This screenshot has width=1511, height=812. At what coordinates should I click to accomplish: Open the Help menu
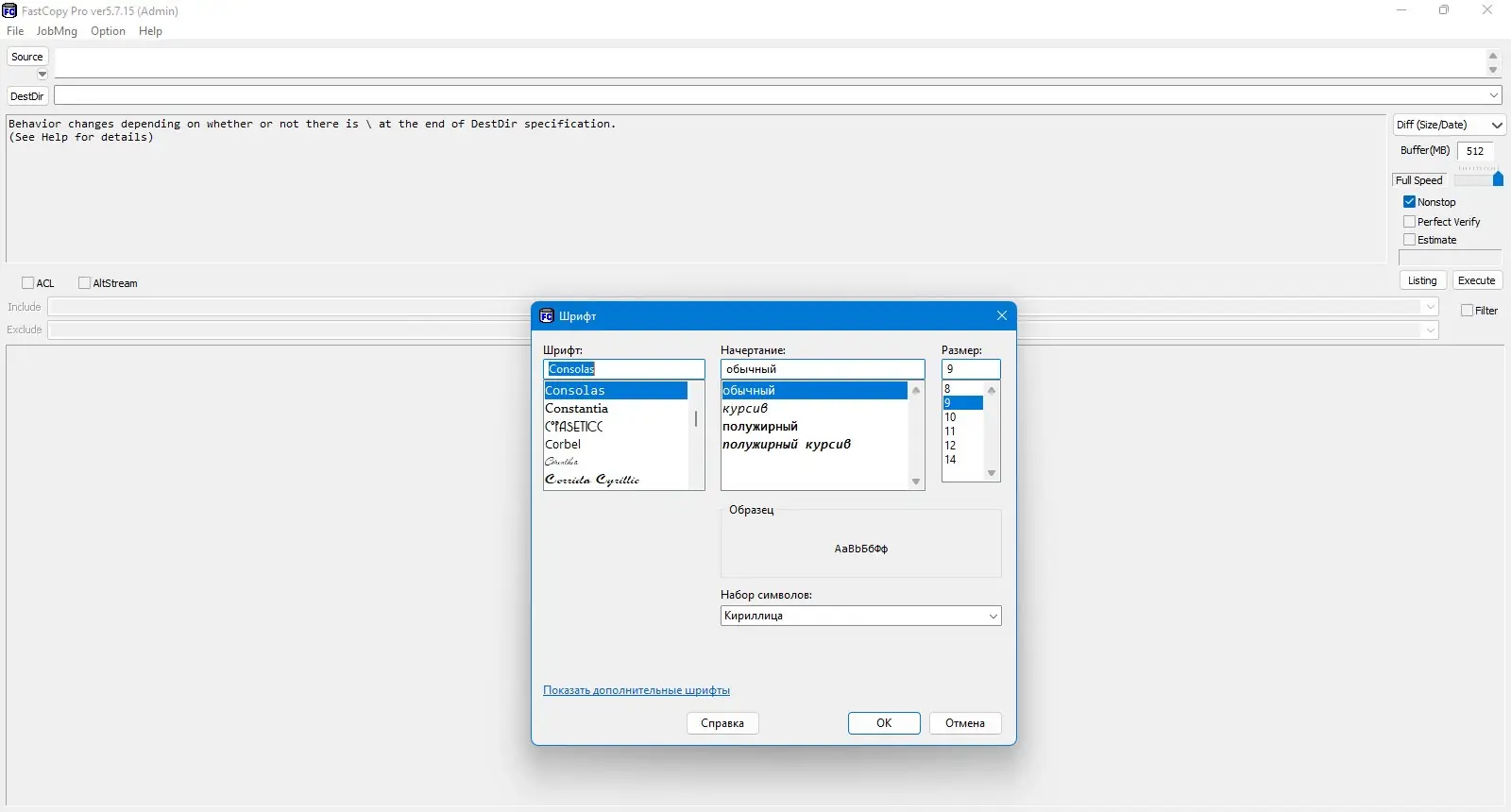pos(150,31)
